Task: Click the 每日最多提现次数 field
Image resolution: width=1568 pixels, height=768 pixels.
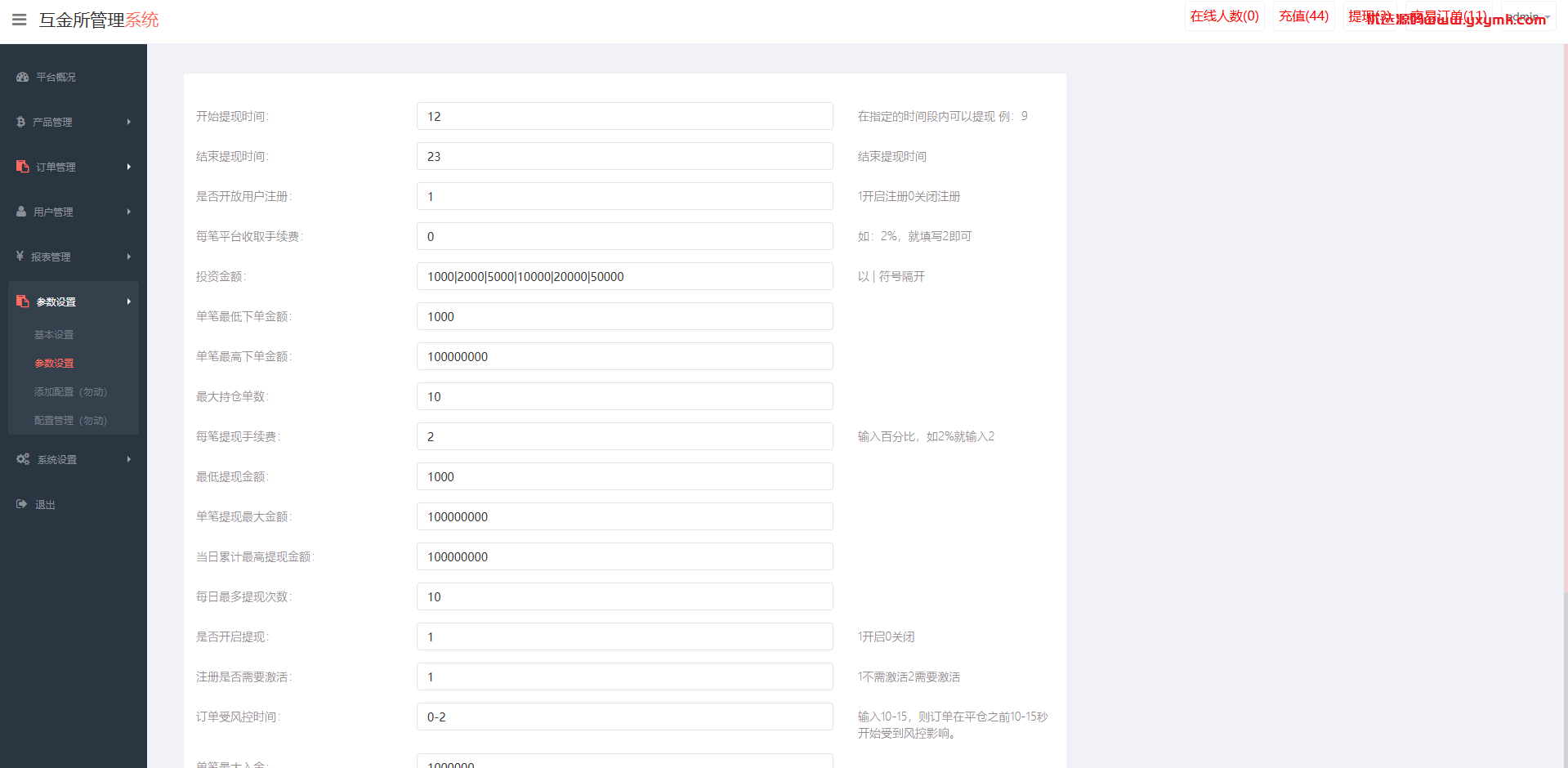Action: click(x=625, y=596)
